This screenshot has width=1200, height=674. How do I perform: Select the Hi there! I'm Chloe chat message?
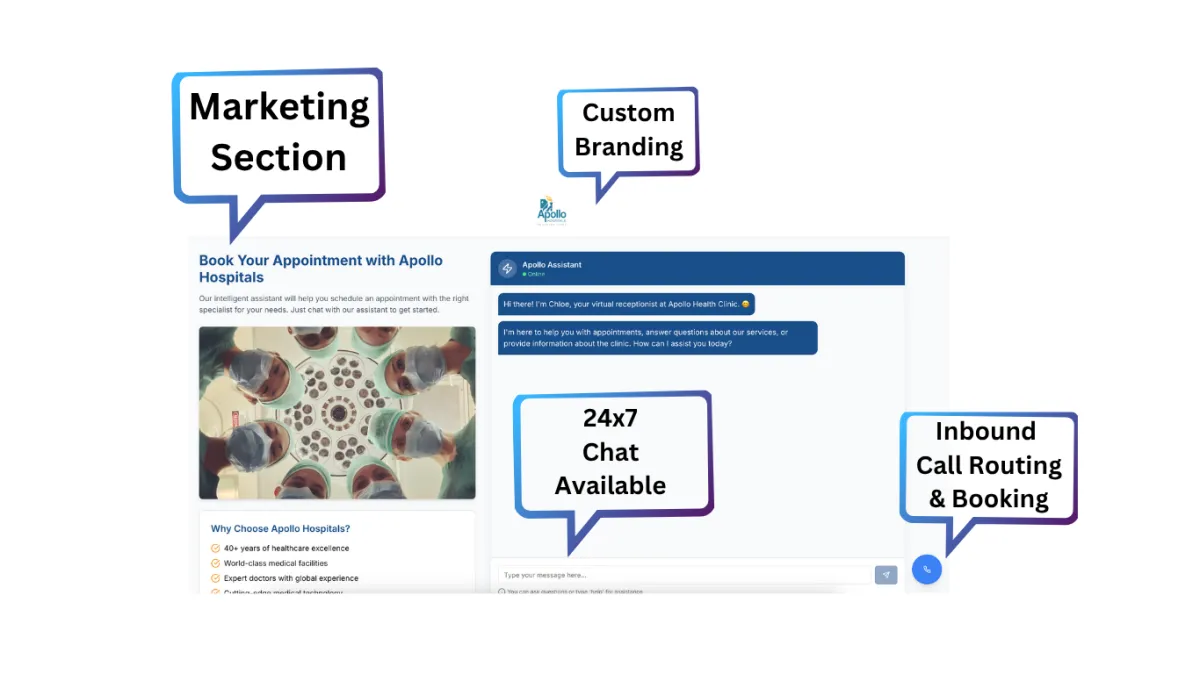(626, 304)
